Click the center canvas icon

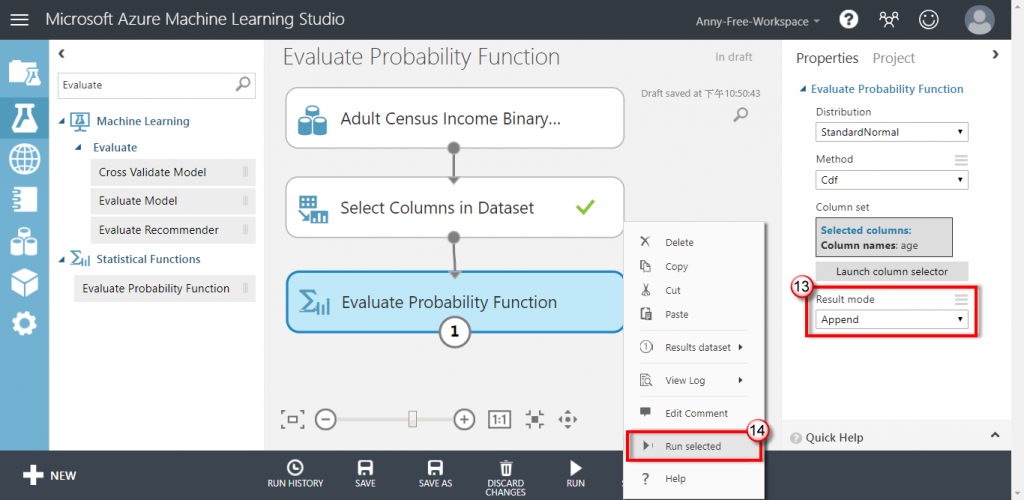(x=535, y=419)
